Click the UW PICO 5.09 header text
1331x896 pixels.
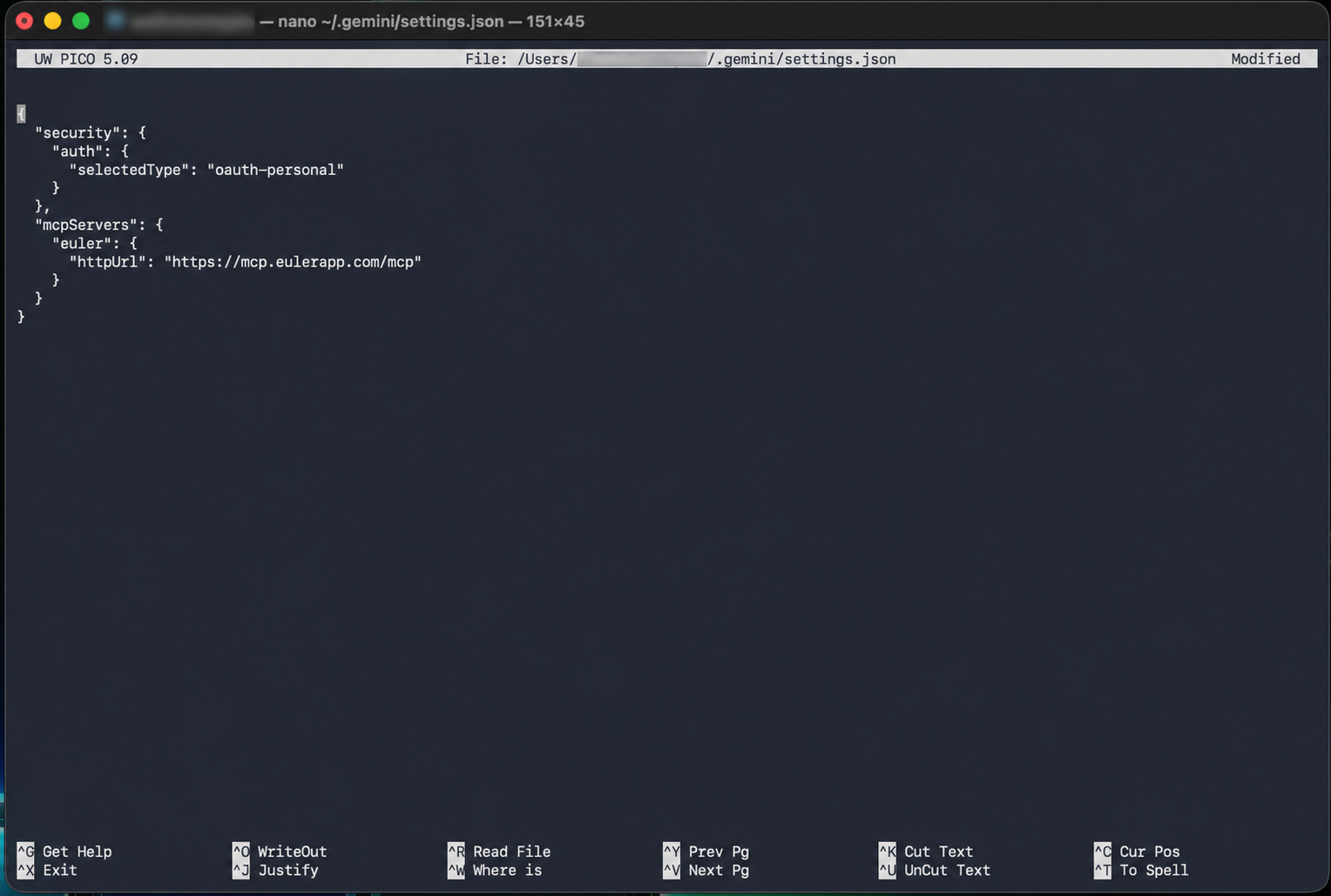point(86,58)
